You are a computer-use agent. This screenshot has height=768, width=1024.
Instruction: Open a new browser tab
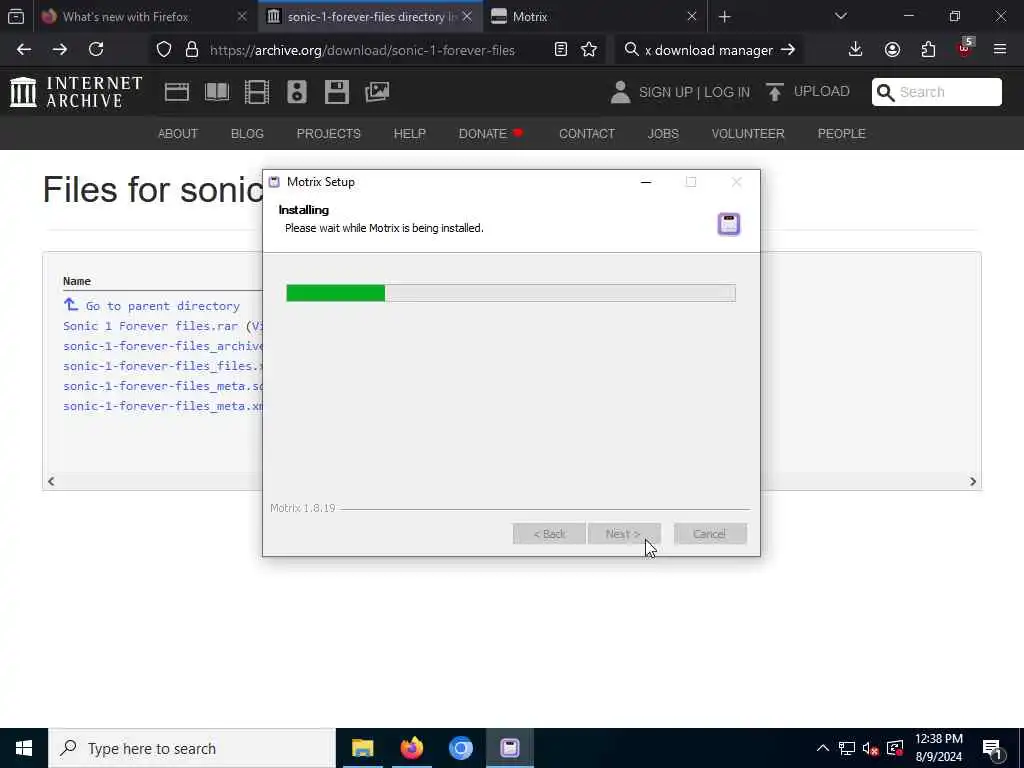click(724, 17)
